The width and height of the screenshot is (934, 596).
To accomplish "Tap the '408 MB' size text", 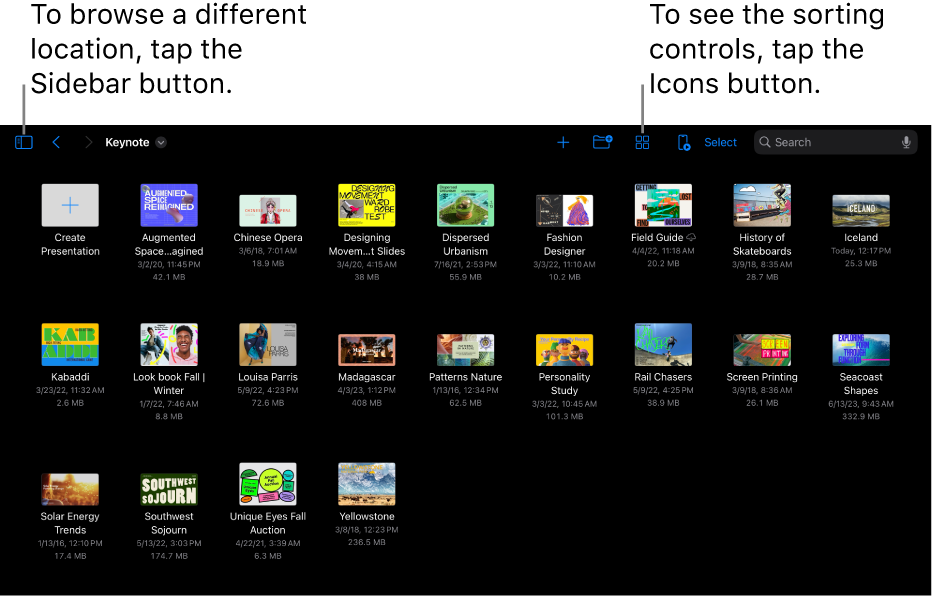I will 367,403.
